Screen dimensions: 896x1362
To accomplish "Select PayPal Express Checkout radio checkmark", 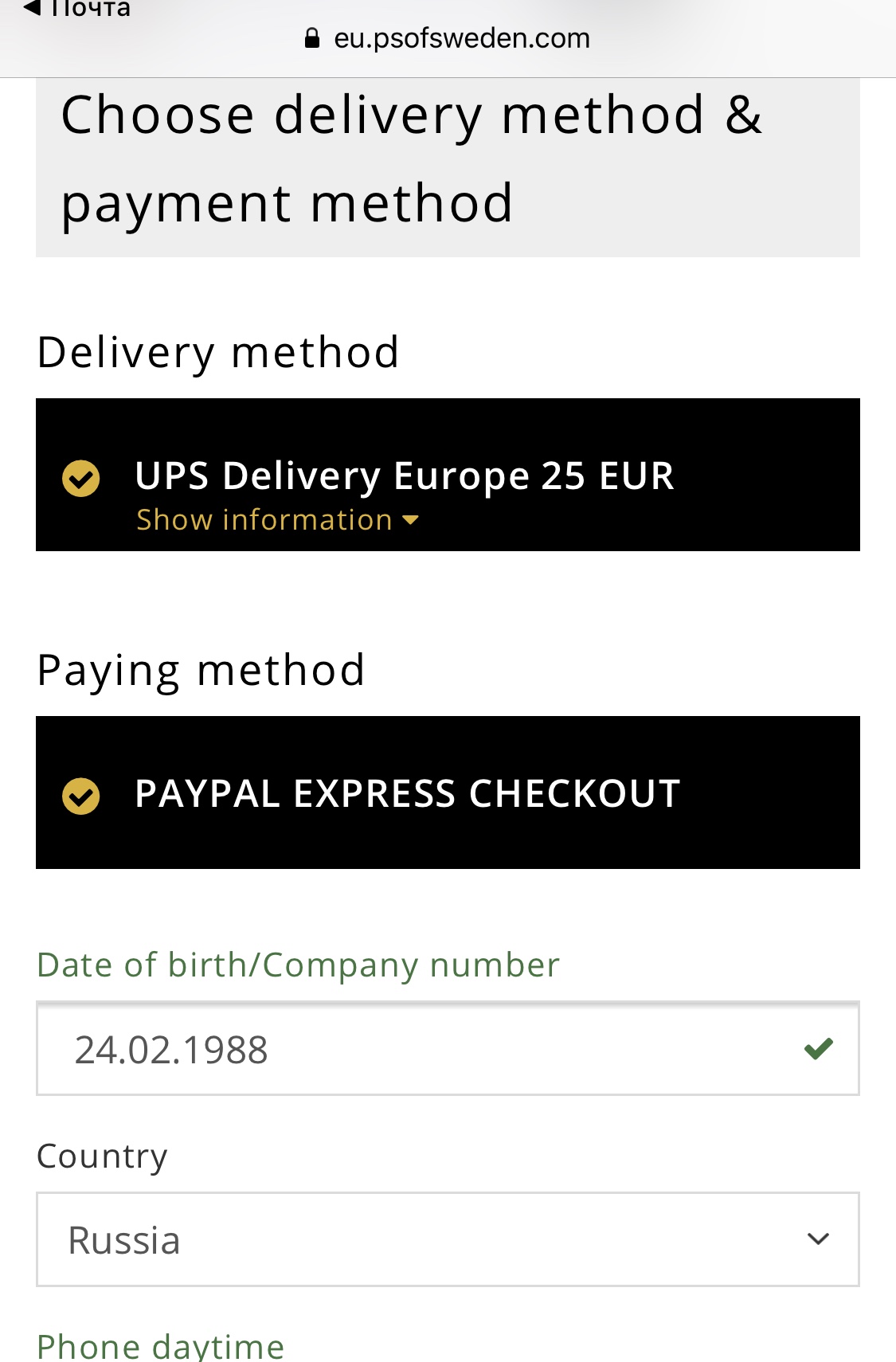I will 81,796.
